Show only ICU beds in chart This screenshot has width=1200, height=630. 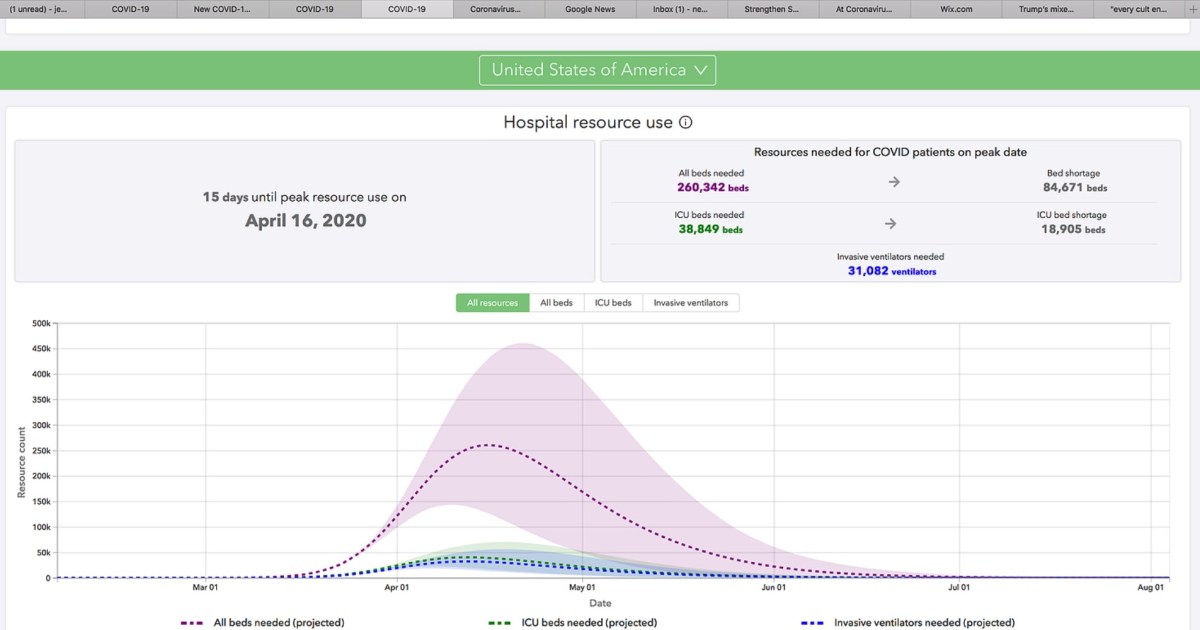pyautogui.click(x=614, y=303)
